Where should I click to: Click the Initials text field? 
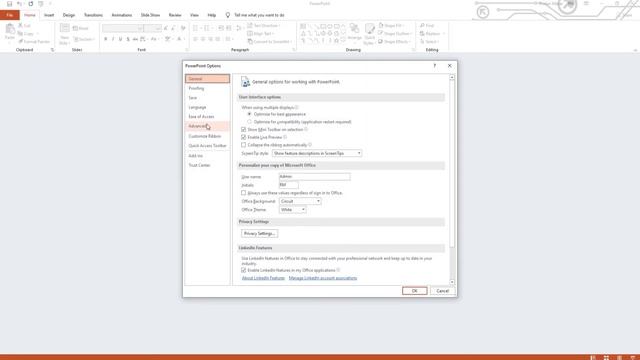pyautogui.click(x=289, y=185)
